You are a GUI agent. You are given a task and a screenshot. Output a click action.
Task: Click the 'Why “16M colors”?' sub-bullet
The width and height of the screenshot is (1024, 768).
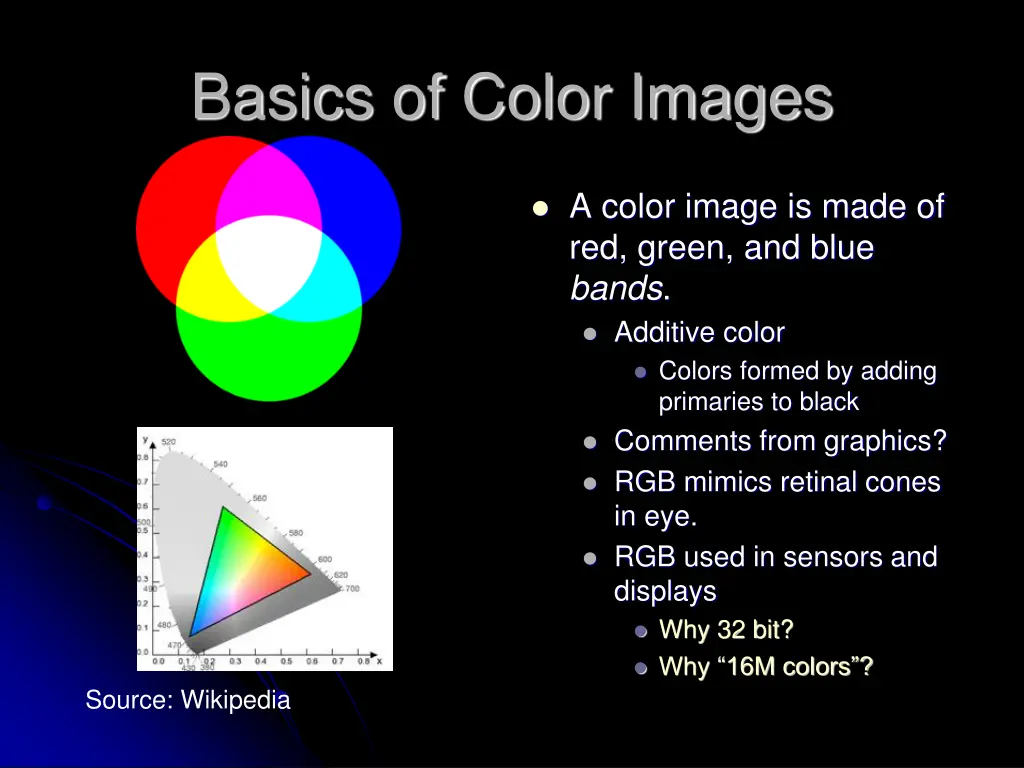pos(765,667)
